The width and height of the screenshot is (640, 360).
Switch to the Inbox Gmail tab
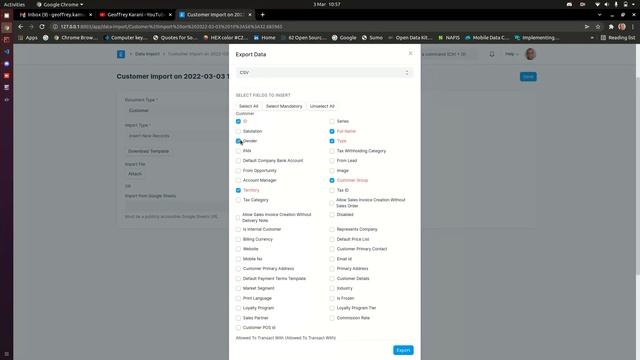pos(55,15)
